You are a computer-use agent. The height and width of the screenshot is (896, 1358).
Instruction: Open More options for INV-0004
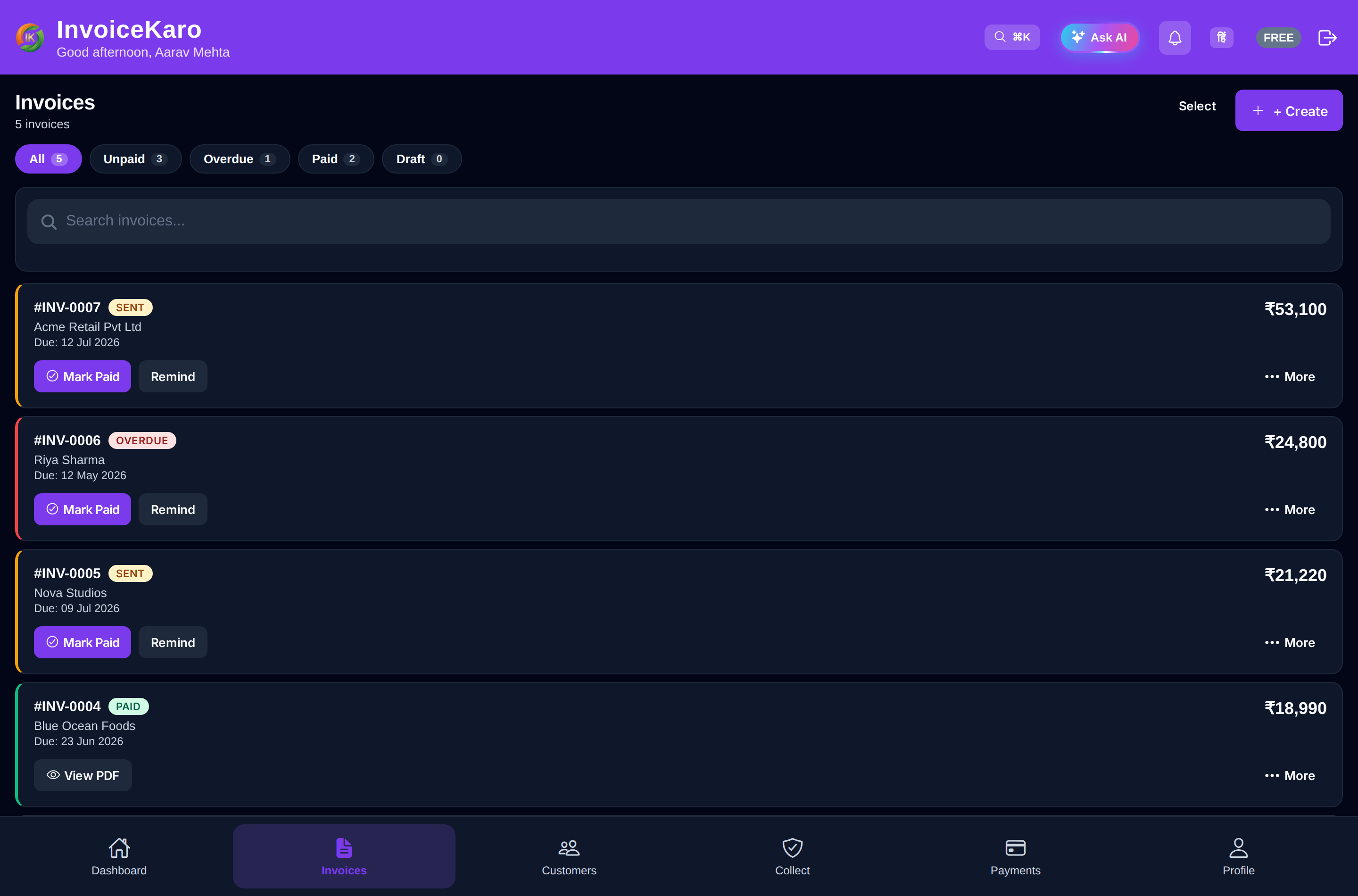1290,775
